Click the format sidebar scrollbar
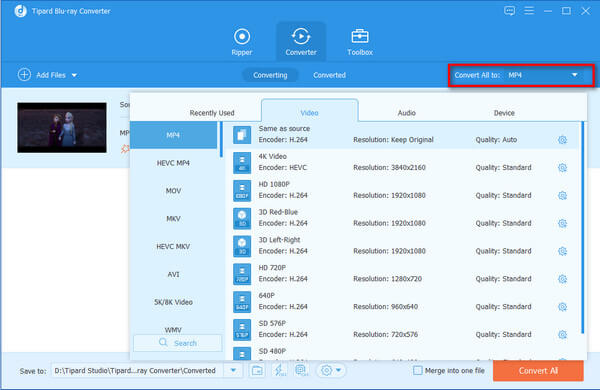The height and width of the screenshot is (390, 600). pyautogui.click(x=221, y=139)
